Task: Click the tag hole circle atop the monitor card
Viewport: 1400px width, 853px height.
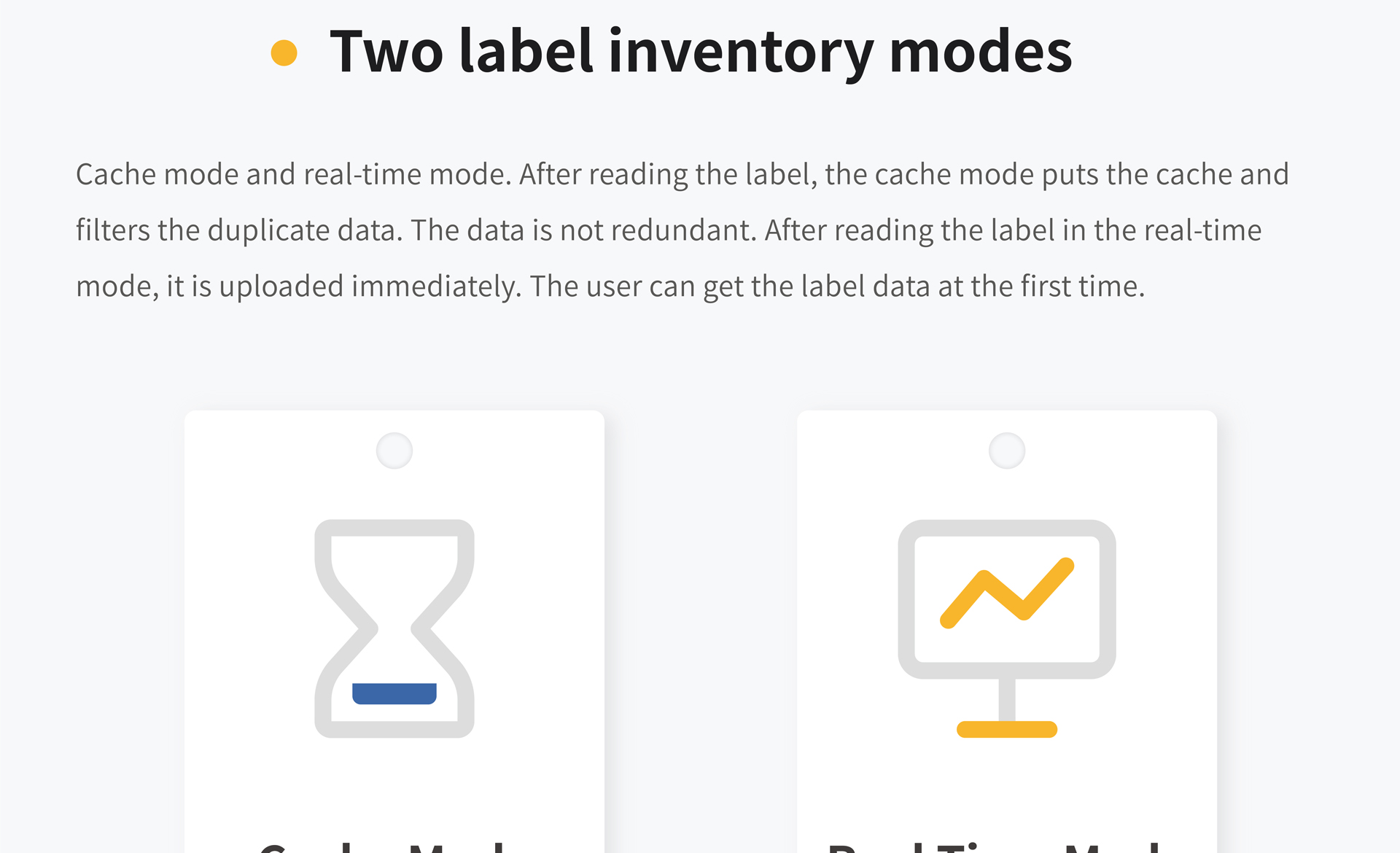Action: point(1007,451)
